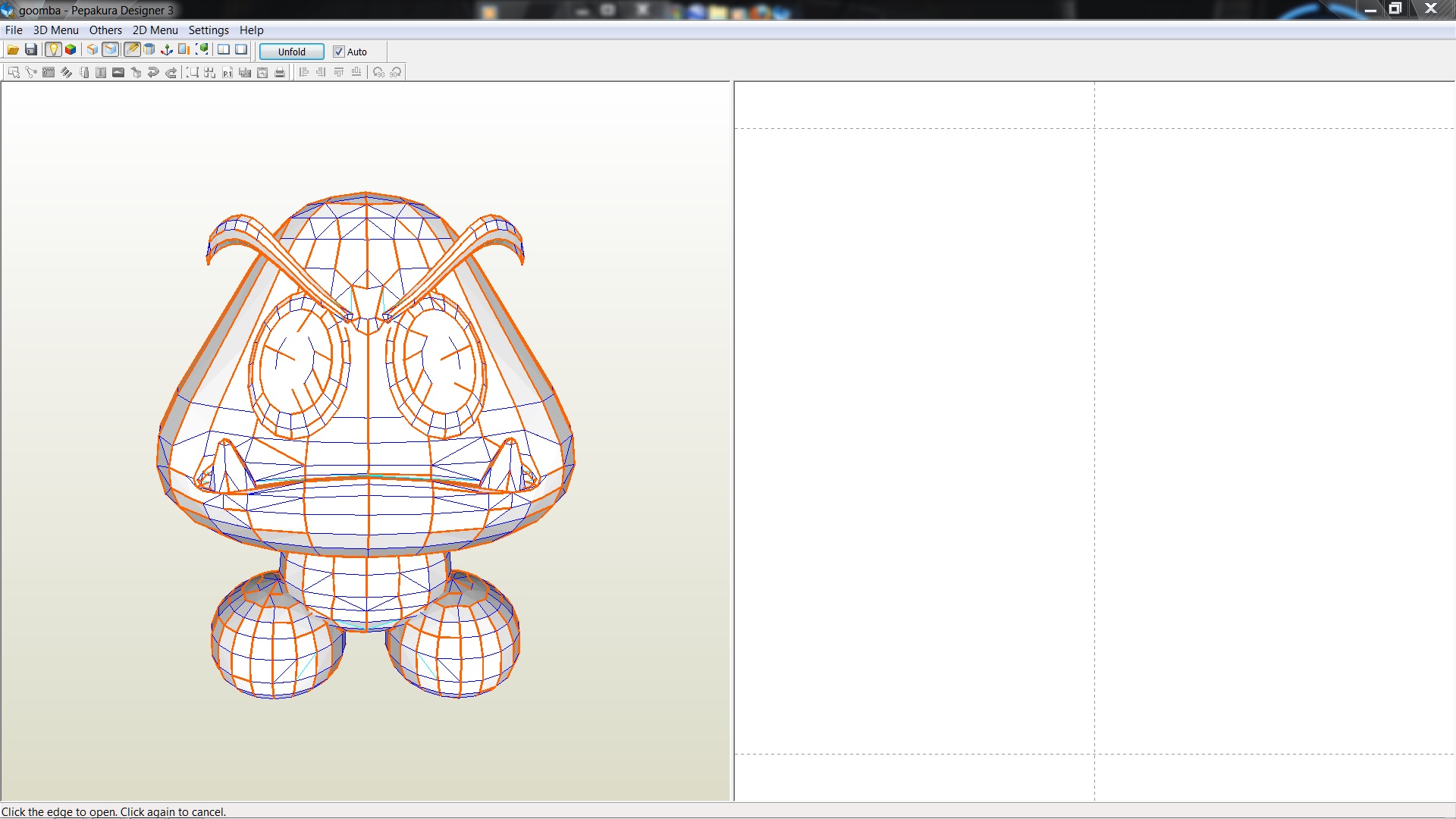Click the undo arrow icon

153,73
